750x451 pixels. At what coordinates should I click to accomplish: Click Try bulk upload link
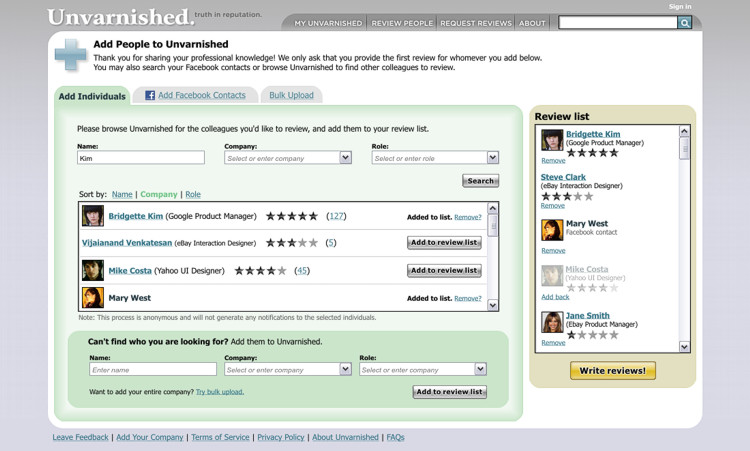(x=220, y=392)
